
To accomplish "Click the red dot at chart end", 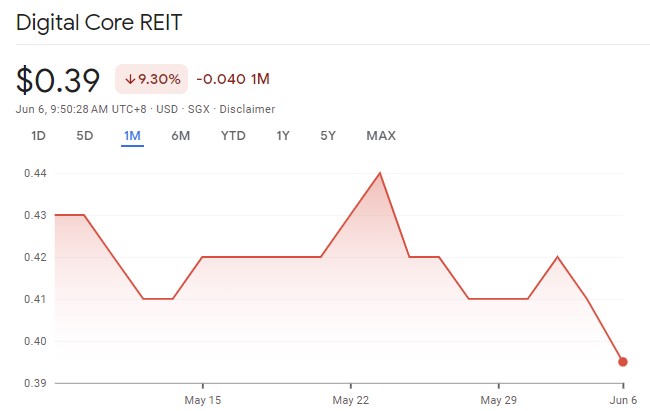I will (x=623, y=362).
